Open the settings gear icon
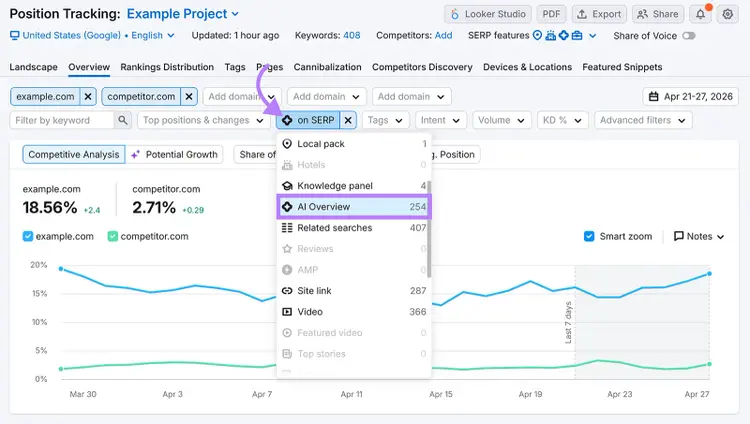The height and width of the screenshot is (424, 750). 728,14
